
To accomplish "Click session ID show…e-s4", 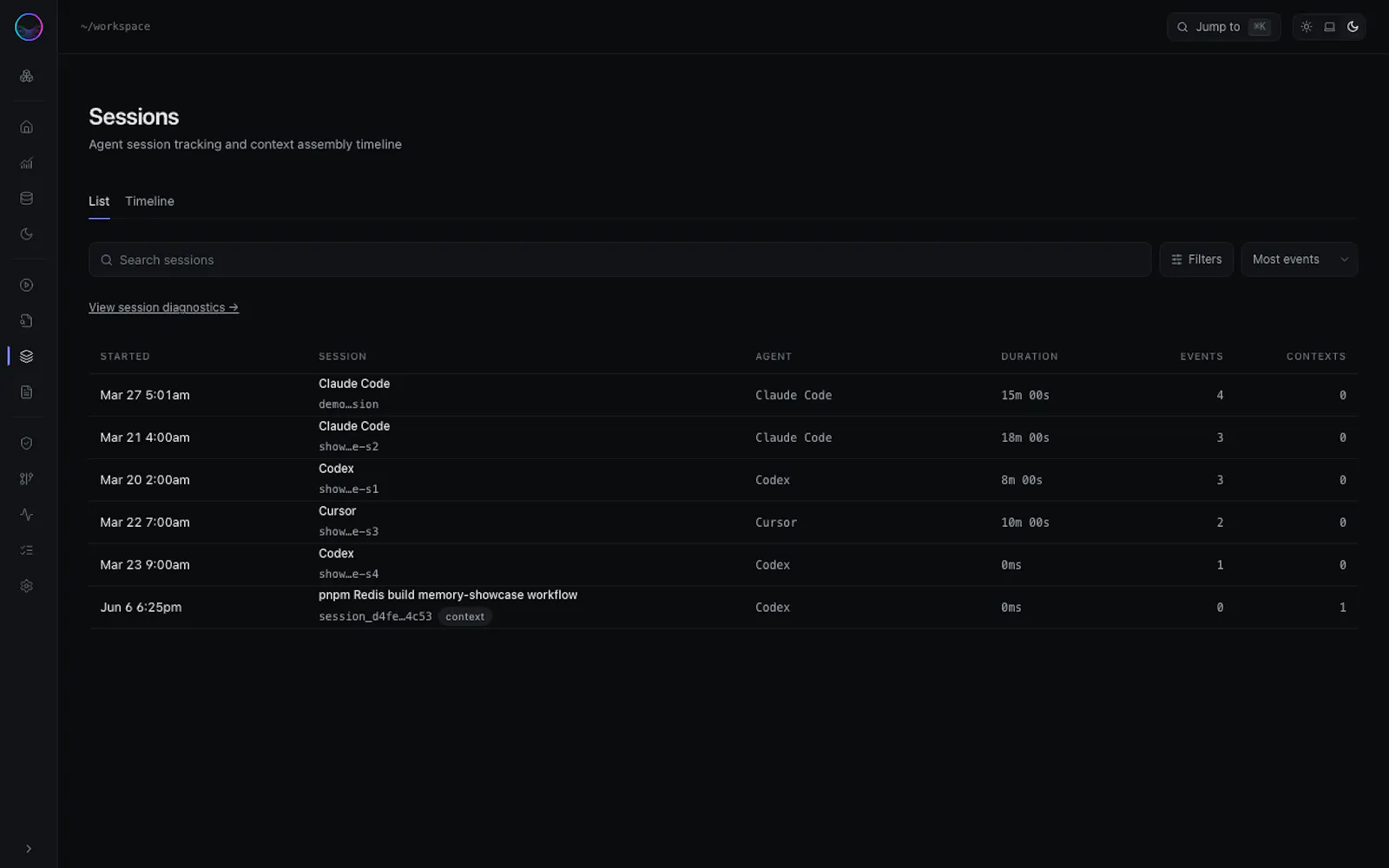I will [x=348, y=575].
